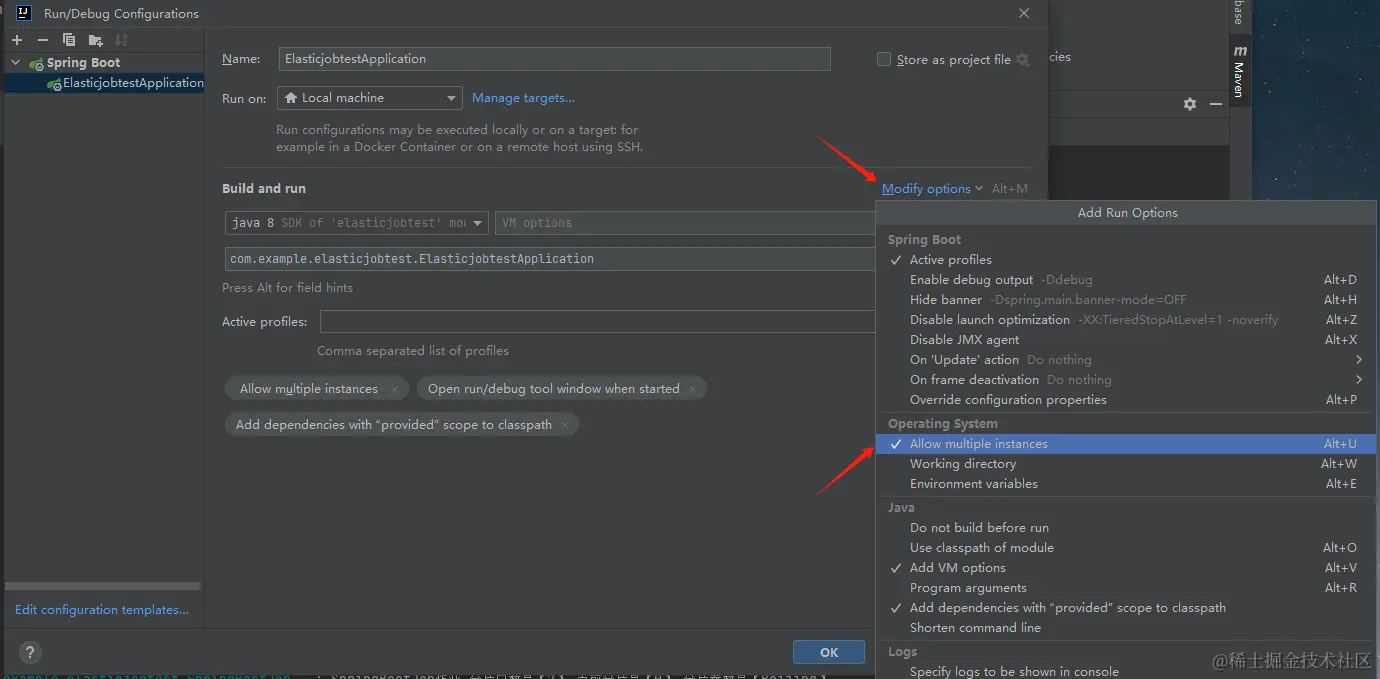The height and width of the screenshot is (679, 1380).
Task: Select Working directory menu option
Action: 1126,464
